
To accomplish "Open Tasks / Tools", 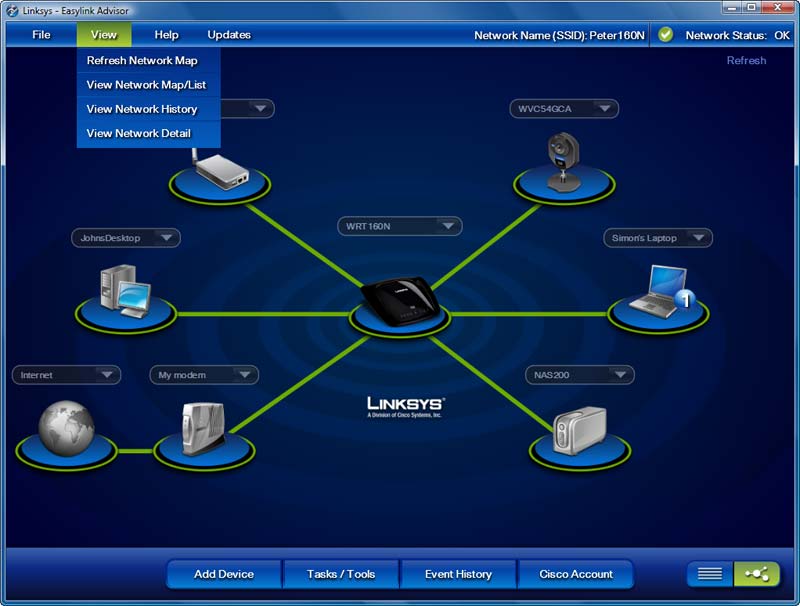I will click(341, 574).
